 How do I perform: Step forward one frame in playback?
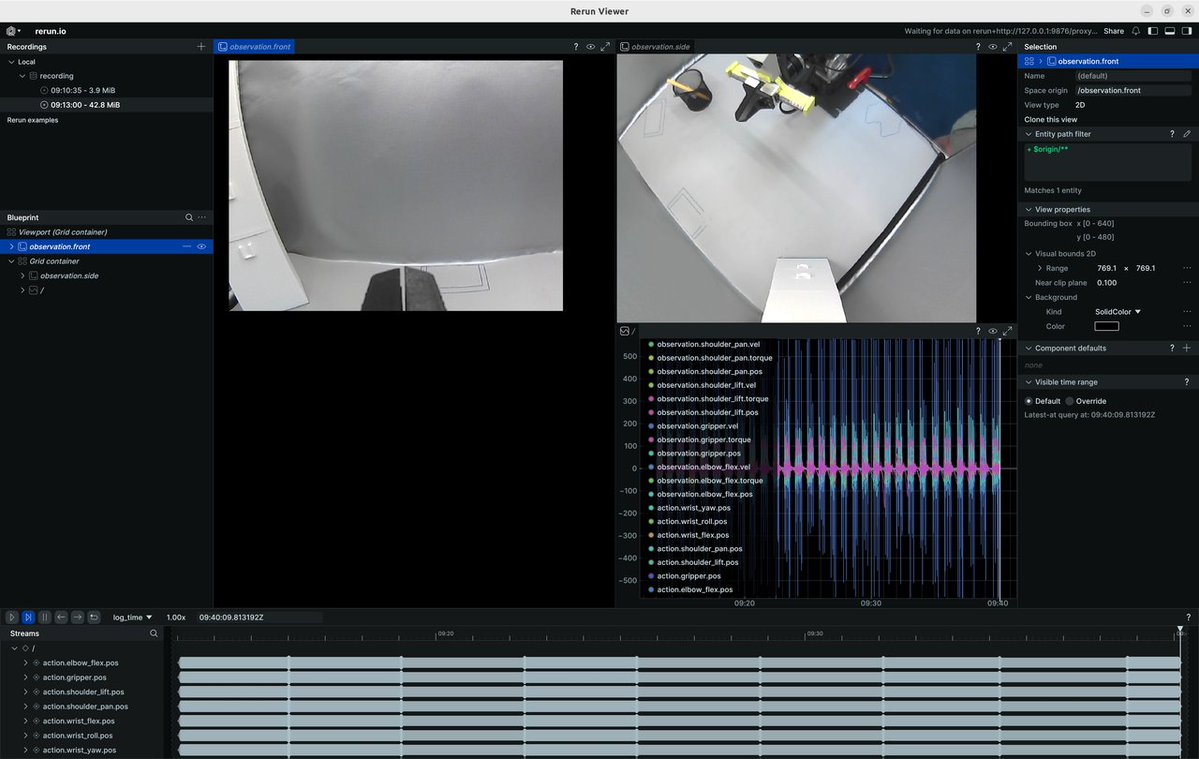[x=77, y=617]
